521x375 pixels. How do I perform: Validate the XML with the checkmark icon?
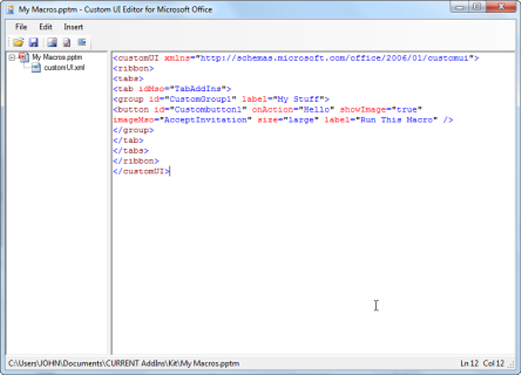coord(67,42)
